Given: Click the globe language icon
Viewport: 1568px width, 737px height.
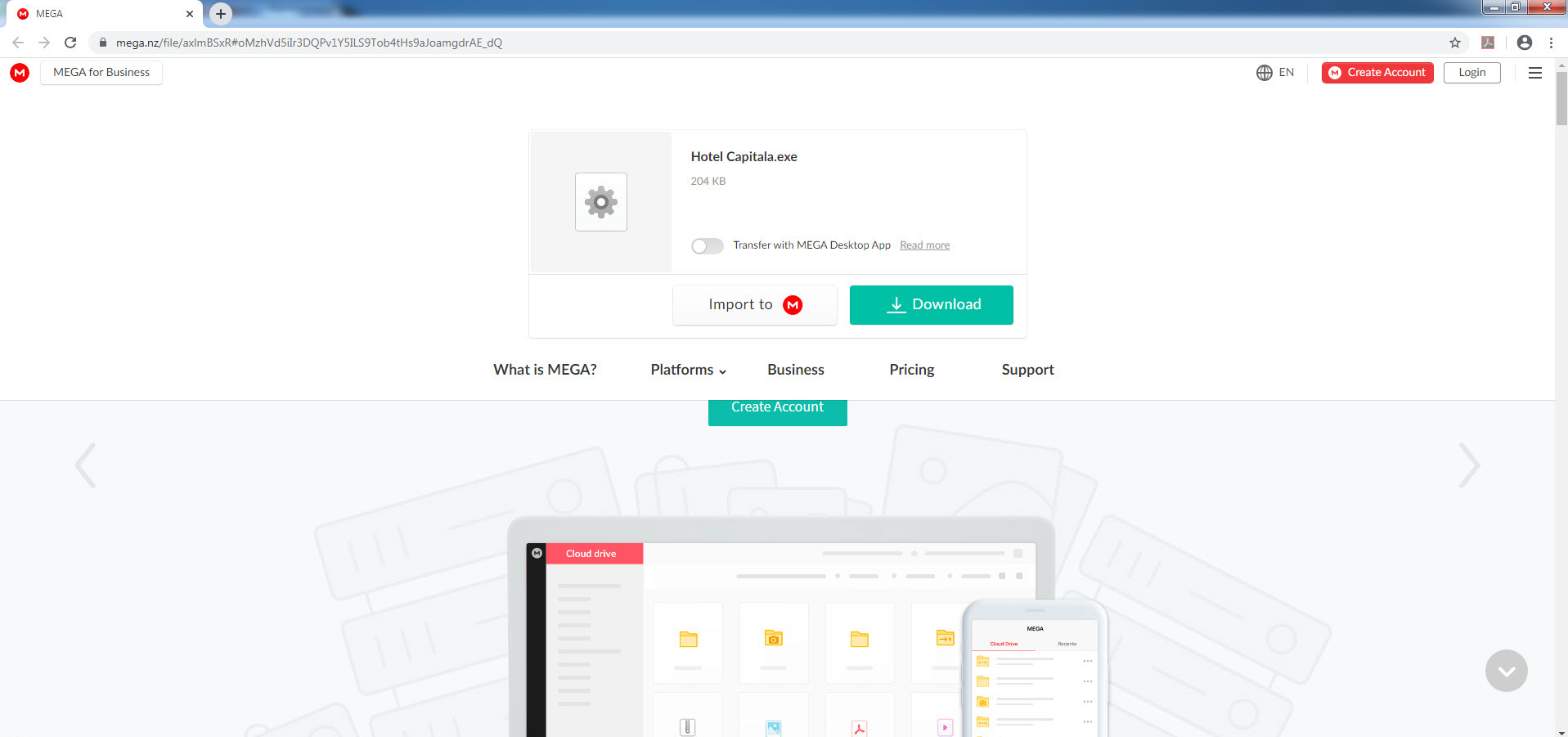Looking at the screenshot, I should 1265,73.
